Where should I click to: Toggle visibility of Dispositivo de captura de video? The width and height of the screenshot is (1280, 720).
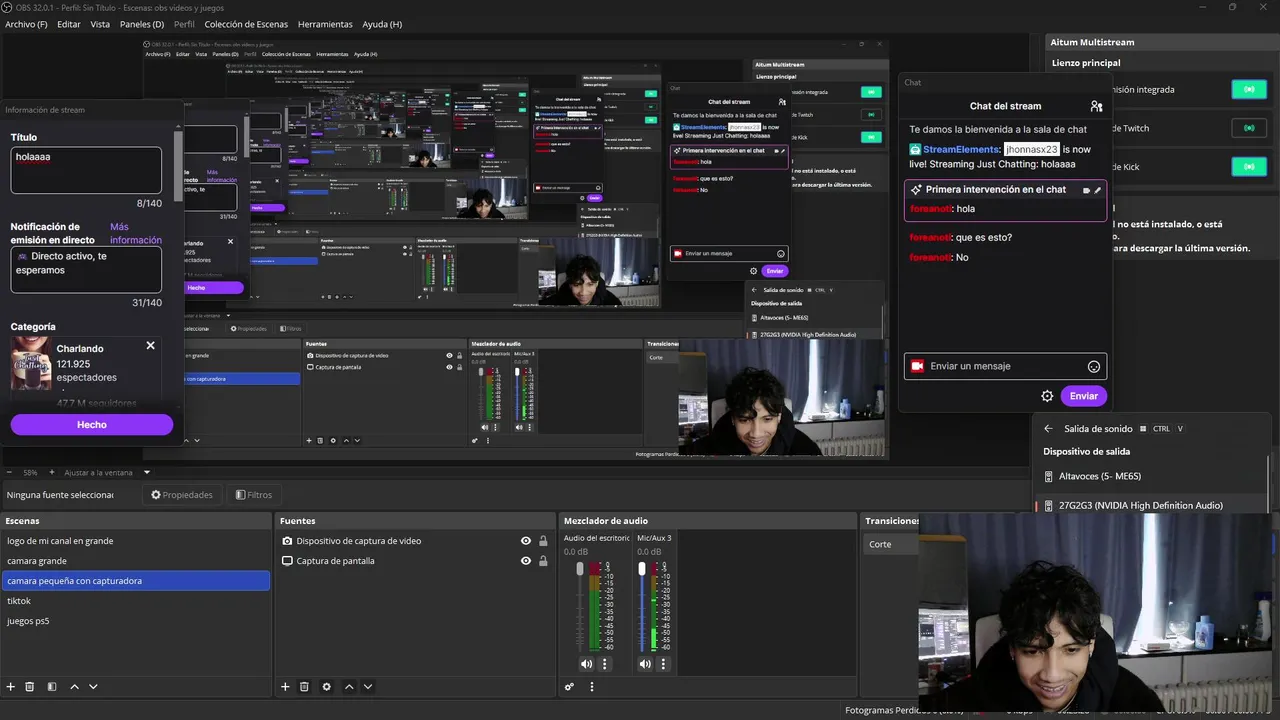coord(526,541)
